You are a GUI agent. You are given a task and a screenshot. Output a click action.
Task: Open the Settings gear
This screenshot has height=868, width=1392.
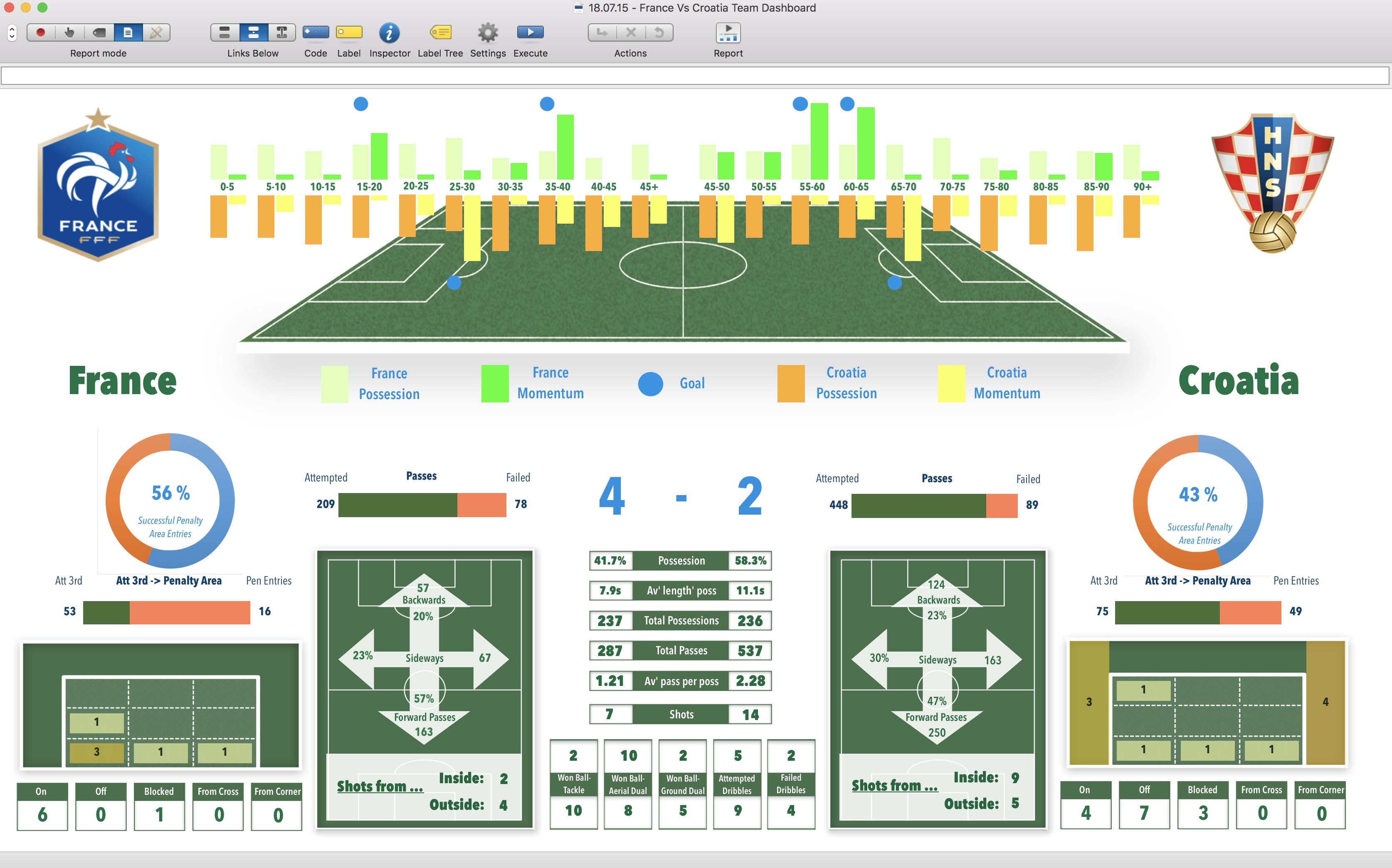click(x=487, y=33)
